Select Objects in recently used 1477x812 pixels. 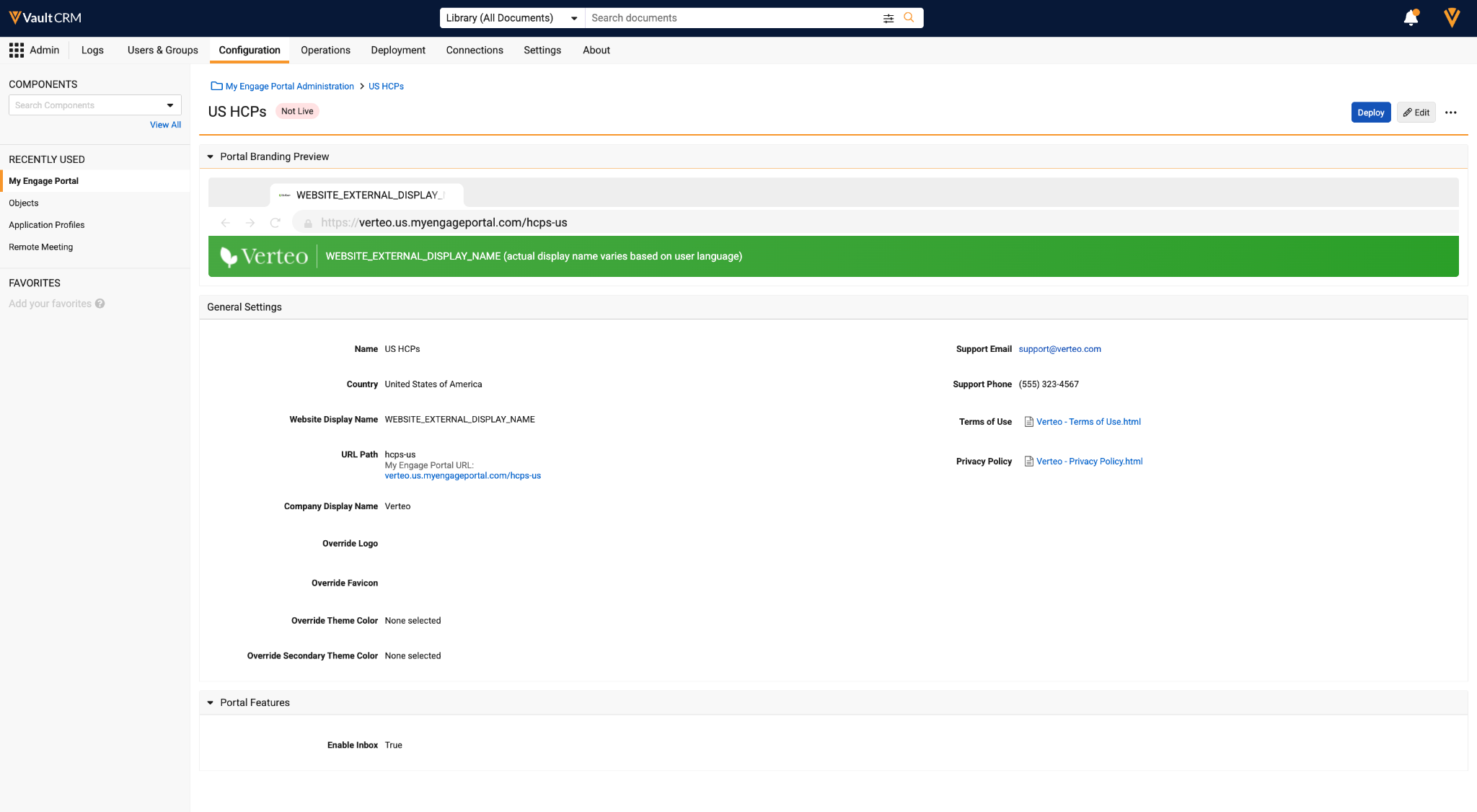pos(95,203)
